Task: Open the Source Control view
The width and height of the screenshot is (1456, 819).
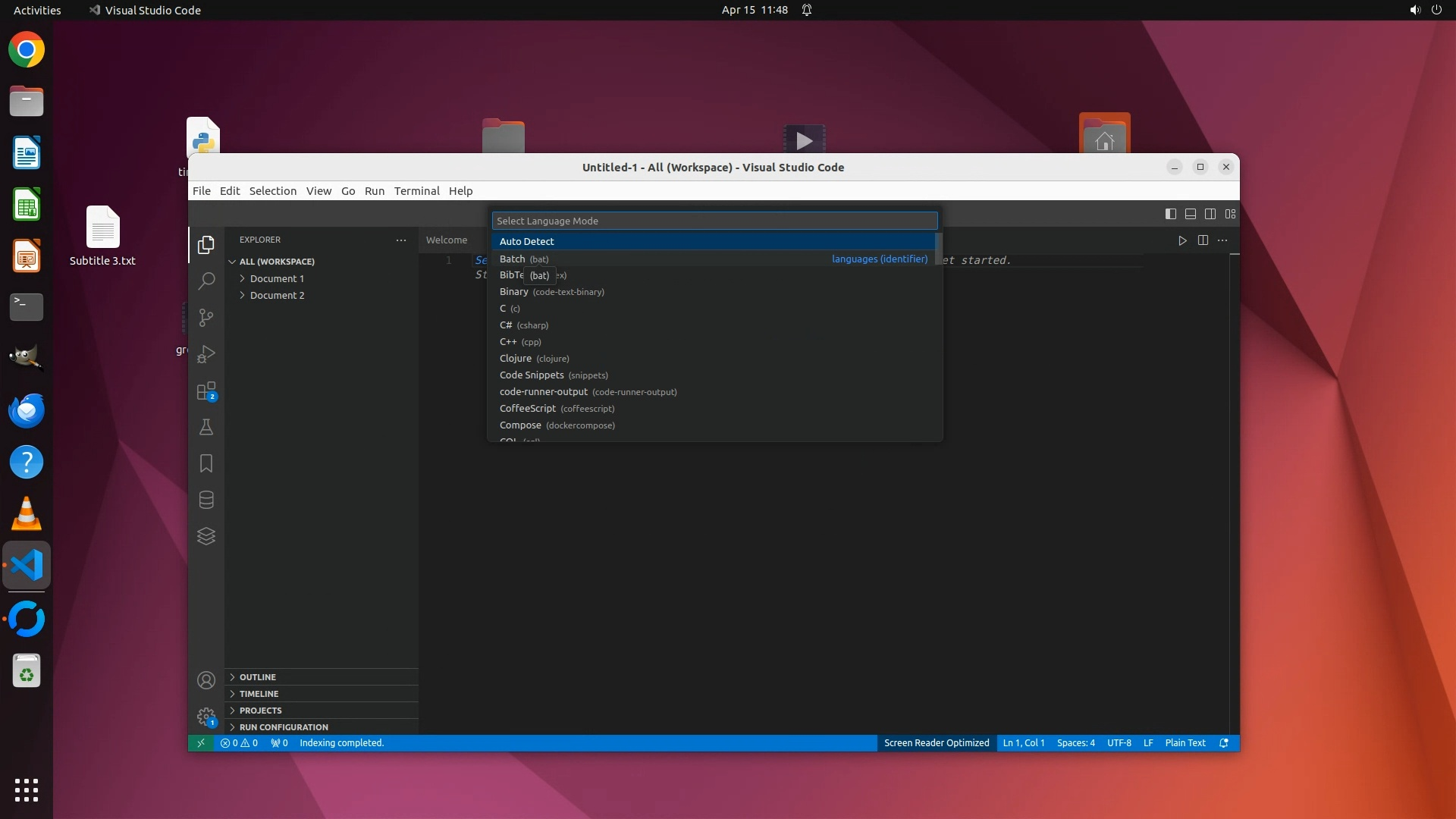Action: [x=206, y=318]
